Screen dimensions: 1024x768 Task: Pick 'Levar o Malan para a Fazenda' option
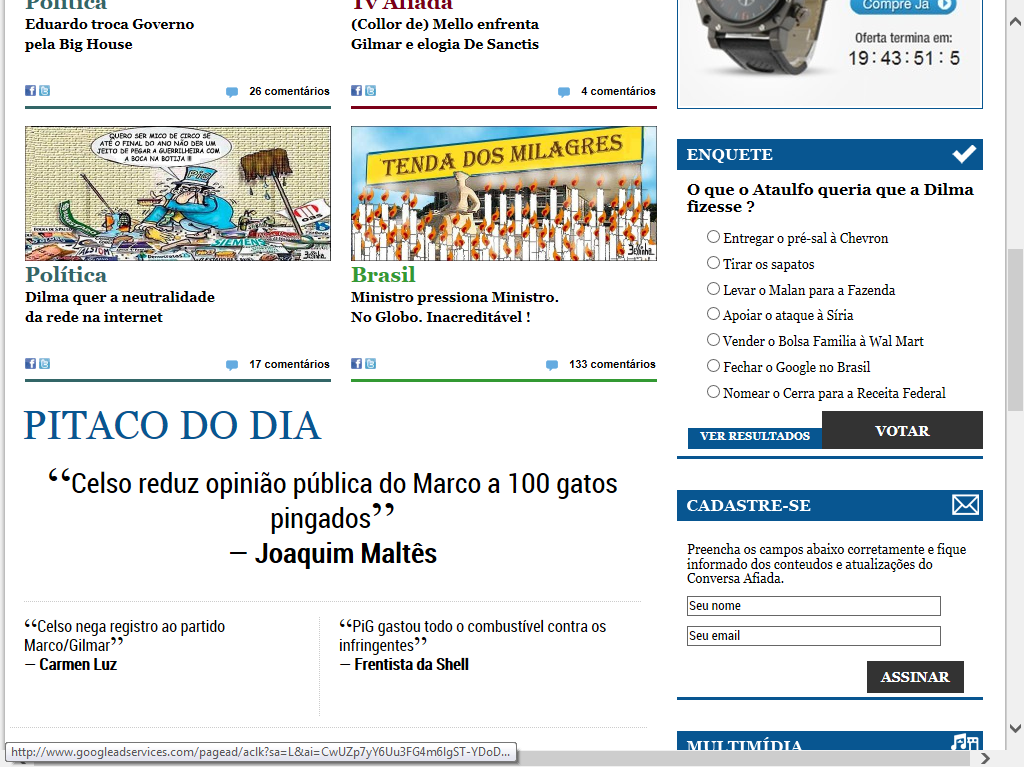(x=713, y=289)
